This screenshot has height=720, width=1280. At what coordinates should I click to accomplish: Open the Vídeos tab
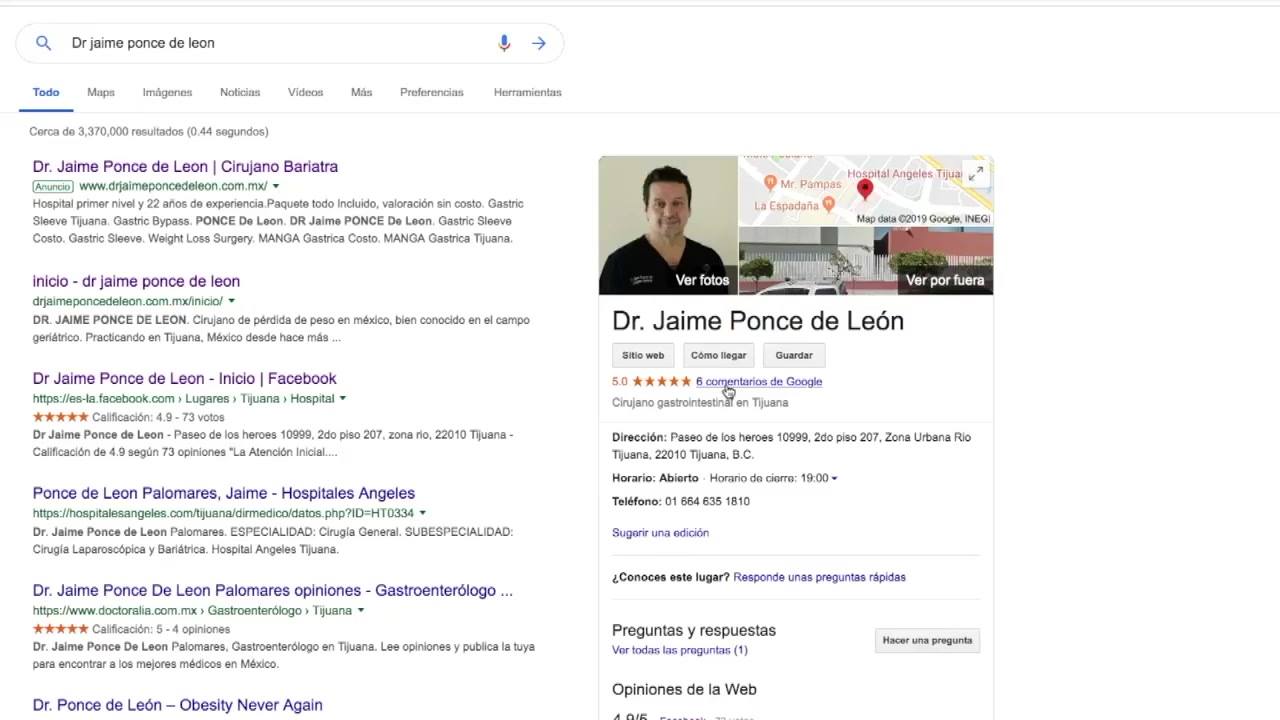point(305,92)
